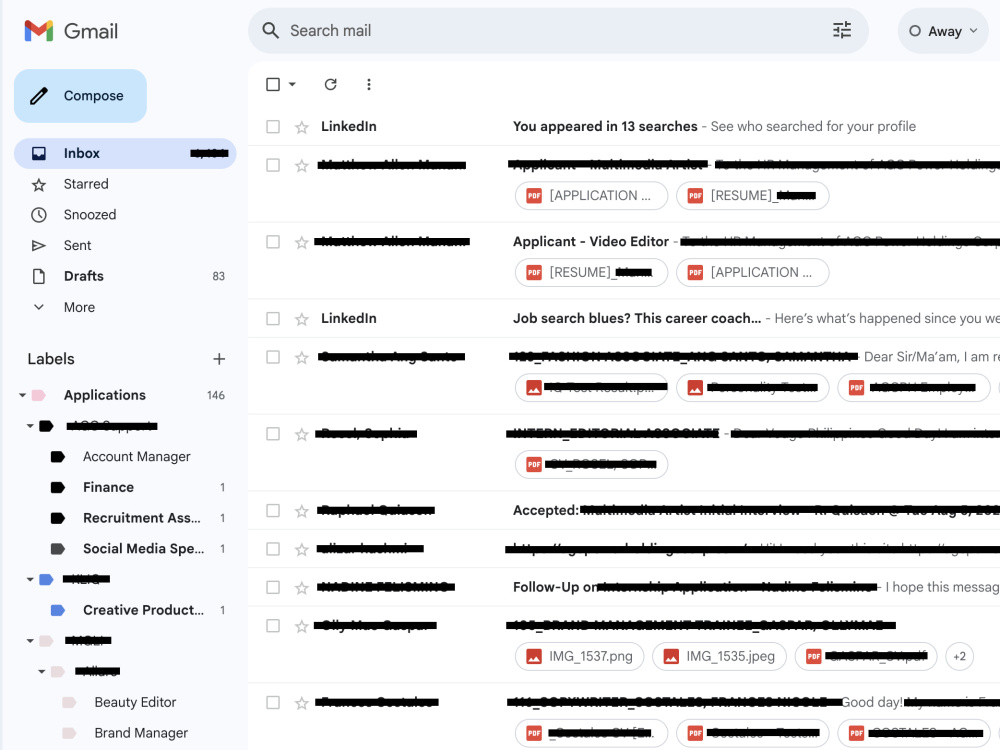Image resolution: width=1000 pixels, height=750 pixels.
Task: Open the Brand Manager label
Action: click(141, 733)
